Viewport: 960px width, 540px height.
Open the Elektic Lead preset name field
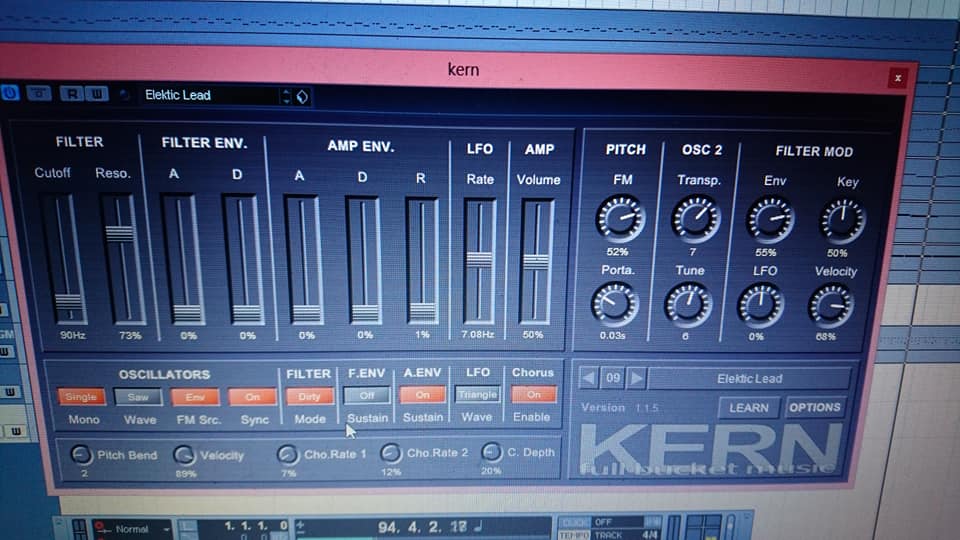pyautogui.click(x=211, y=96)
